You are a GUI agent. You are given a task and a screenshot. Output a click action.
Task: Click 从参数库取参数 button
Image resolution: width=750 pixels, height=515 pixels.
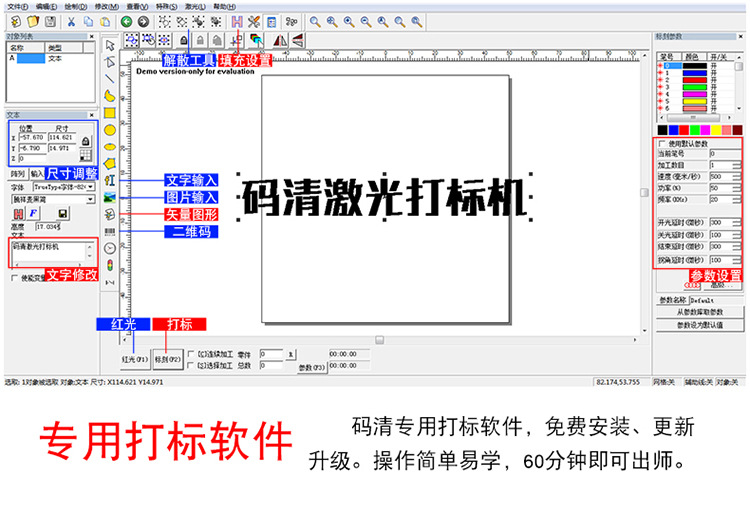[x=700, y=312]
